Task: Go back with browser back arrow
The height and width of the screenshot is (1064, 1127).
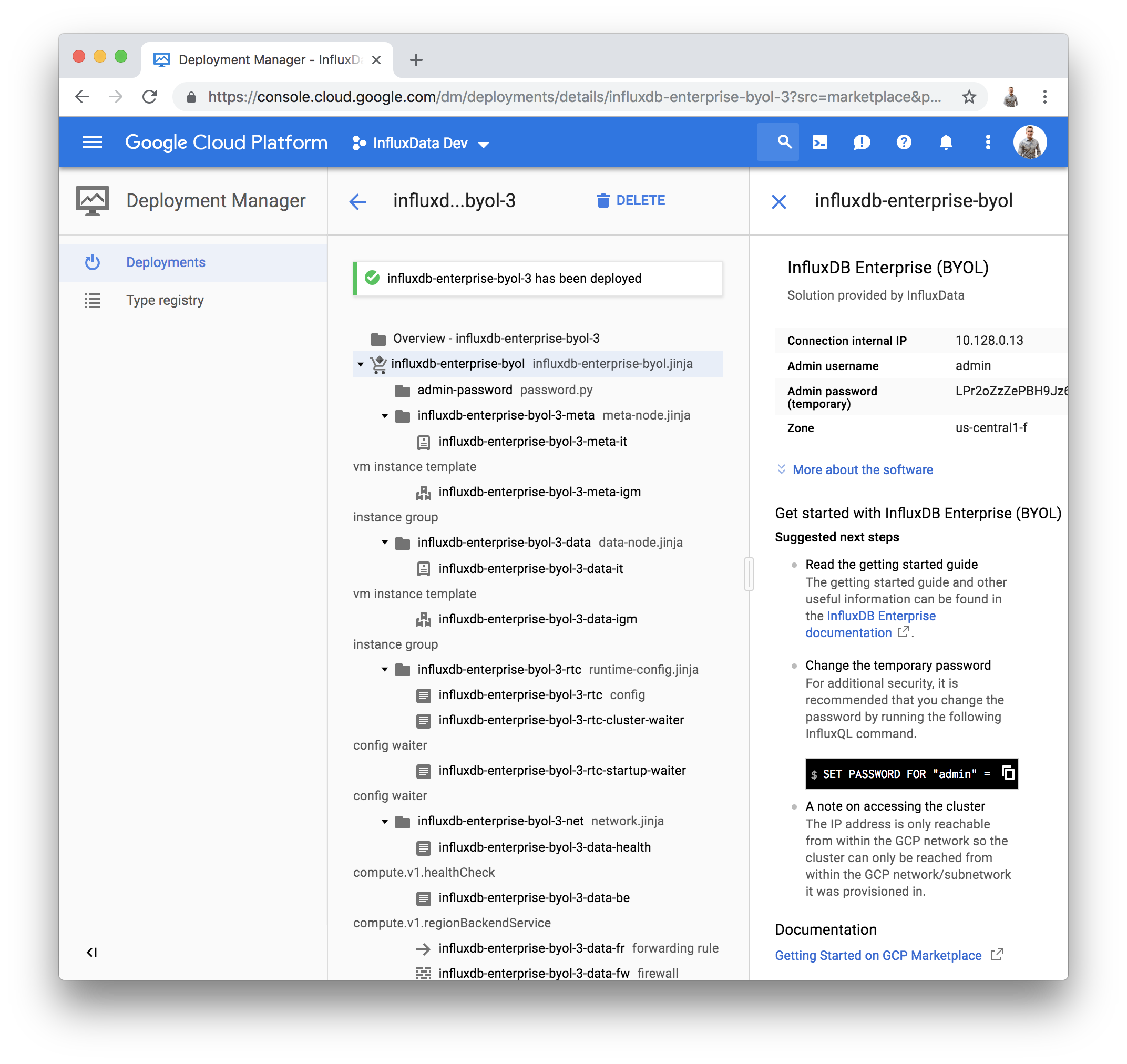Action: (82, 97)
